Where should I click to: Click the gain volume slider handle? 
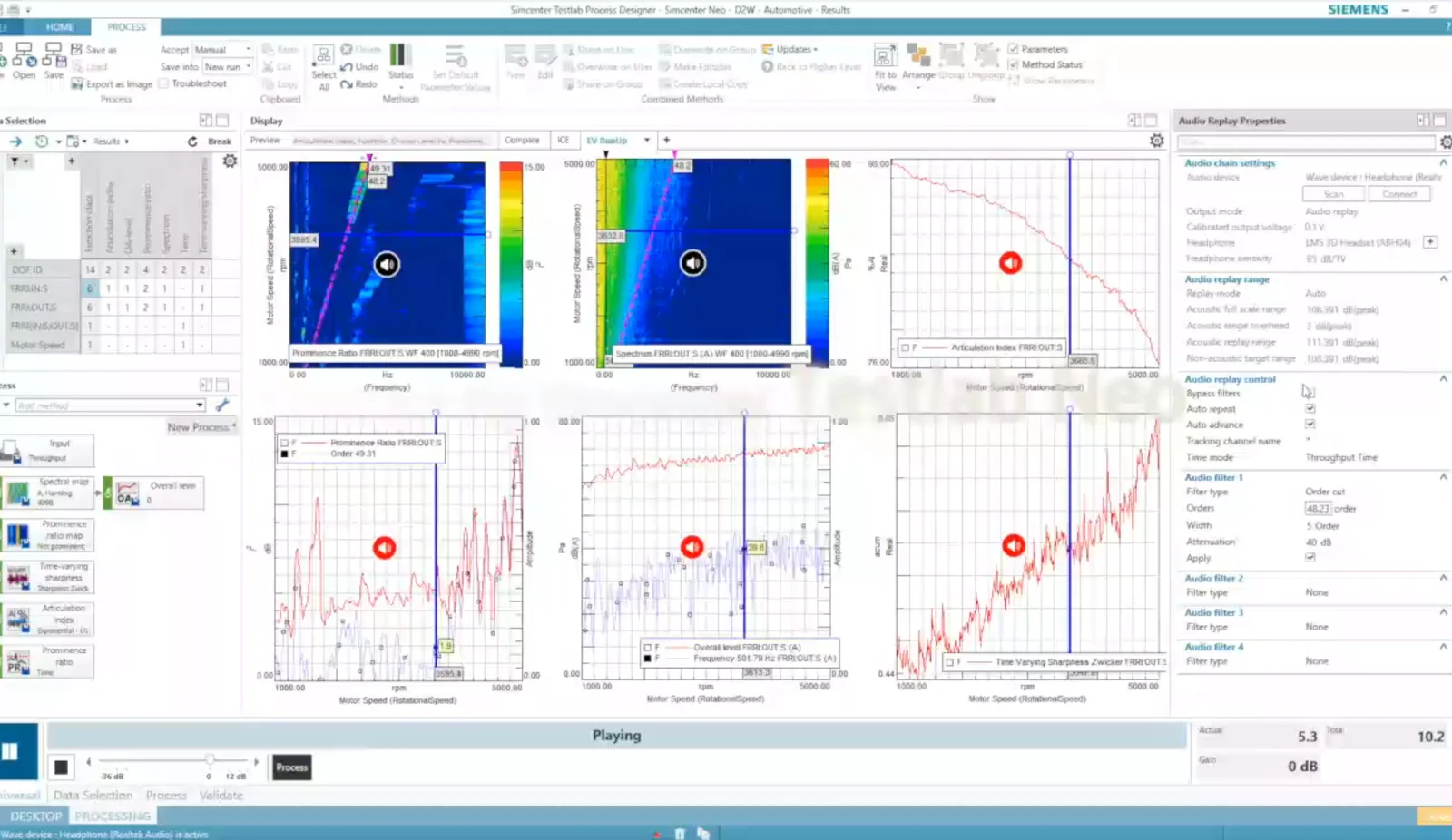point(210,760)
